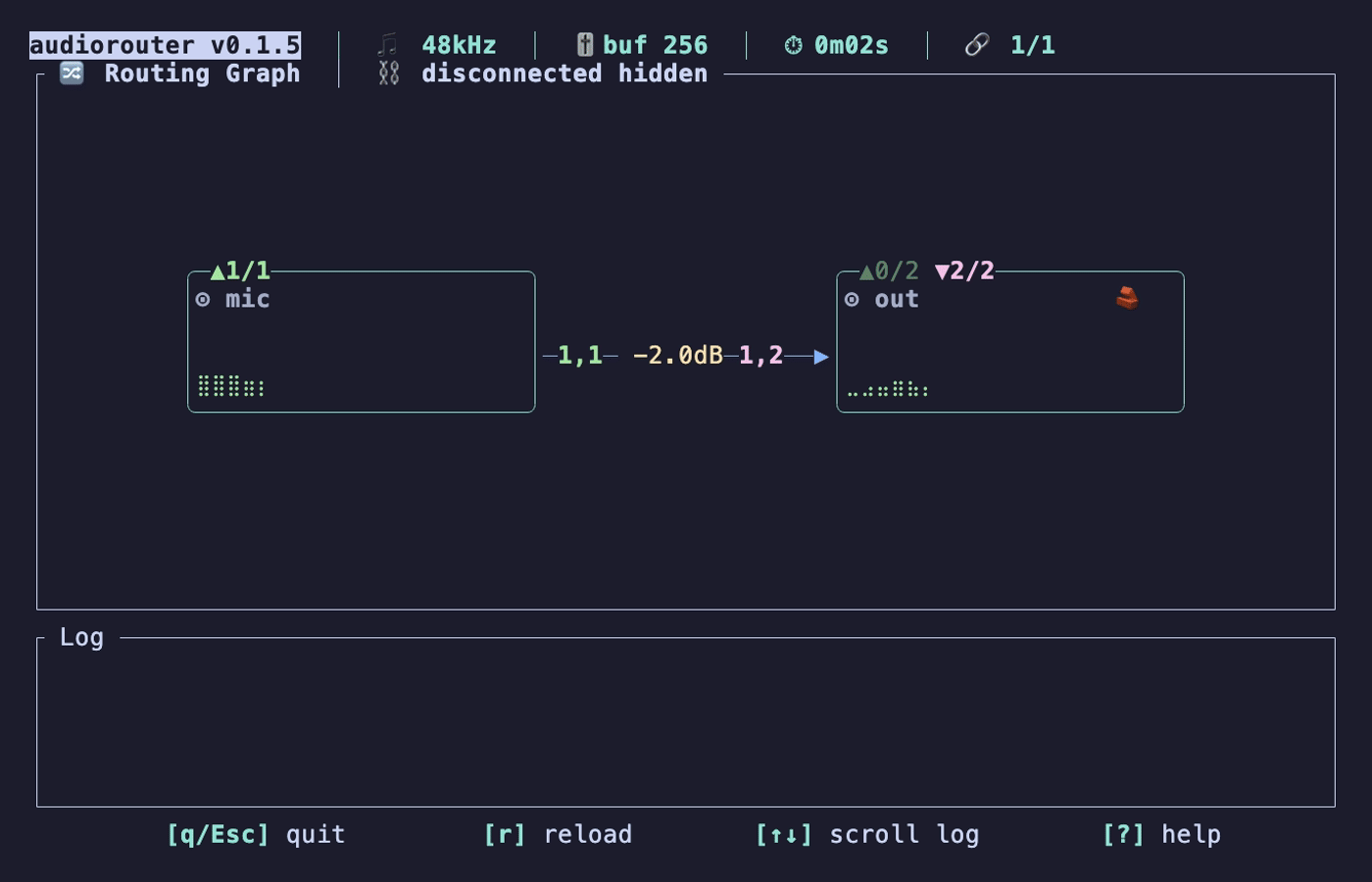Click the mic node level meter
This screenshot has width=1372, height=882.
(231, 386)
